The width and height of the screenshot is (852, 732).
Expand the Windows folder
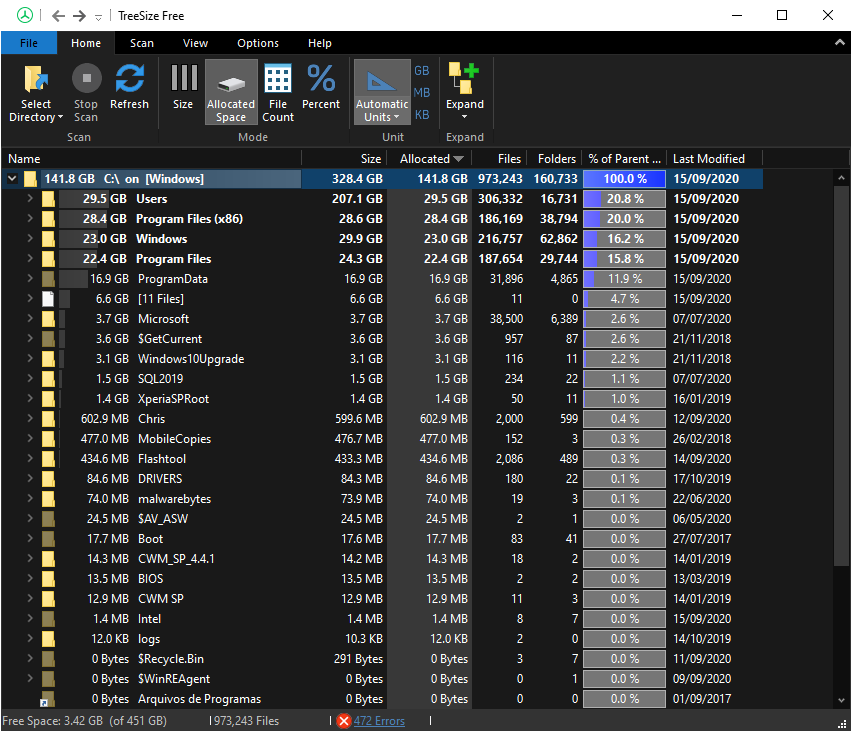(30, 239)
